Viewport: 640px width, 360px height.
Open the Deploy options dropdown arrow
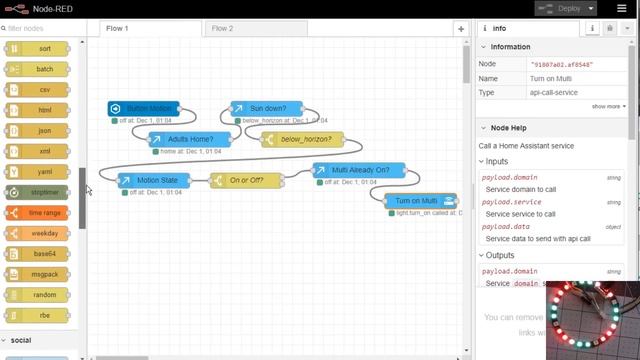[x=591, y=8]
